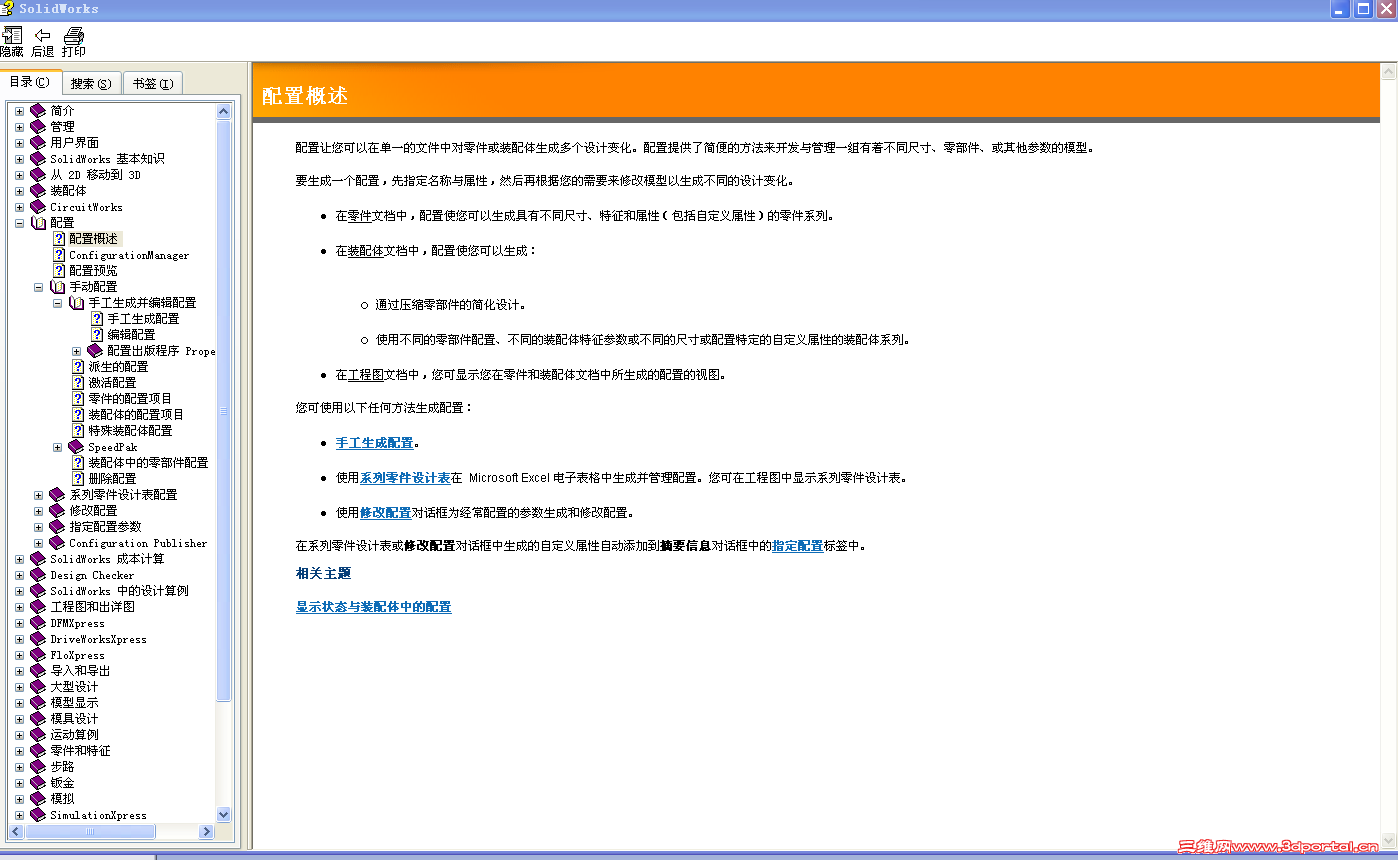The image size is (1398, 860).
Task: Click the Design Checker book icon
Action: [x=38, y=575]
